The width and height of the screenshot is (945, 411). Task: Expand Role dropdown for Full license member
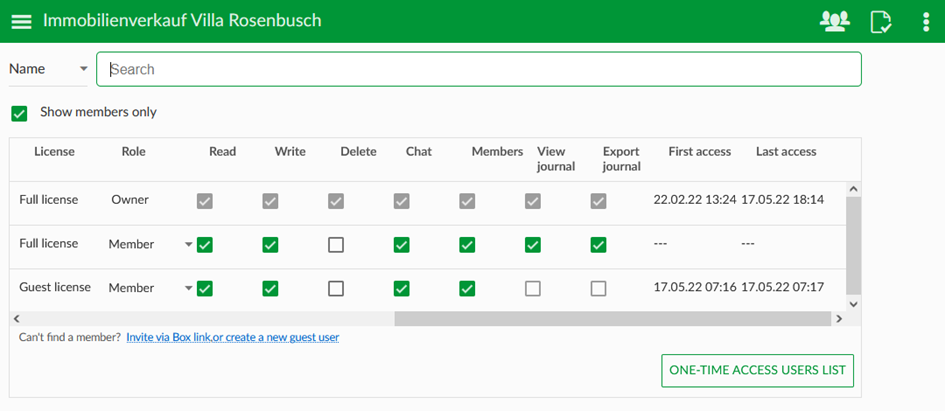pyautogui.click(x=189, y=244)
